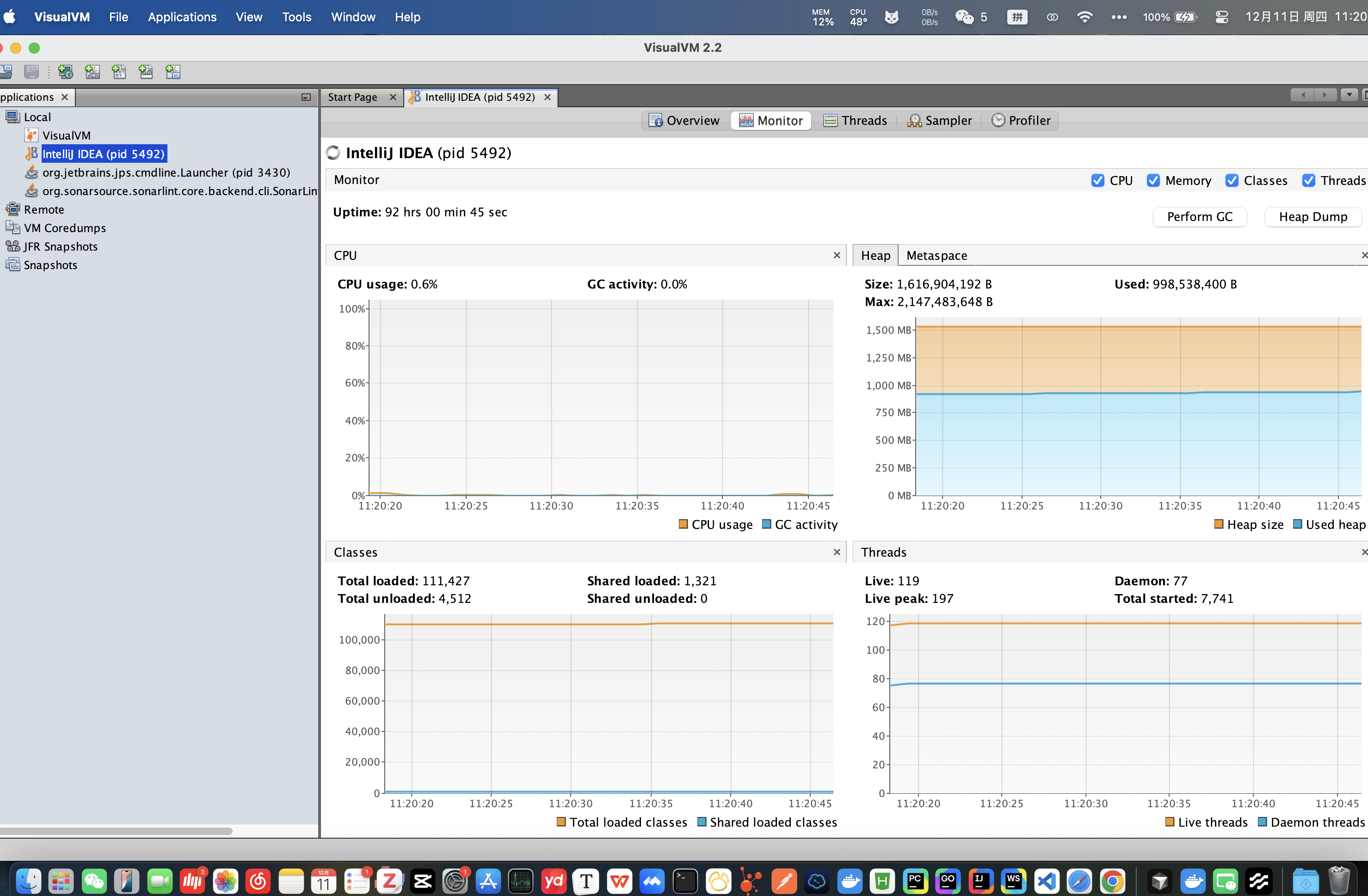This screenshot has width=1368, height=896.
Task: Click Add JFR Snapshot toolbar icon
Action: point(146,72)
